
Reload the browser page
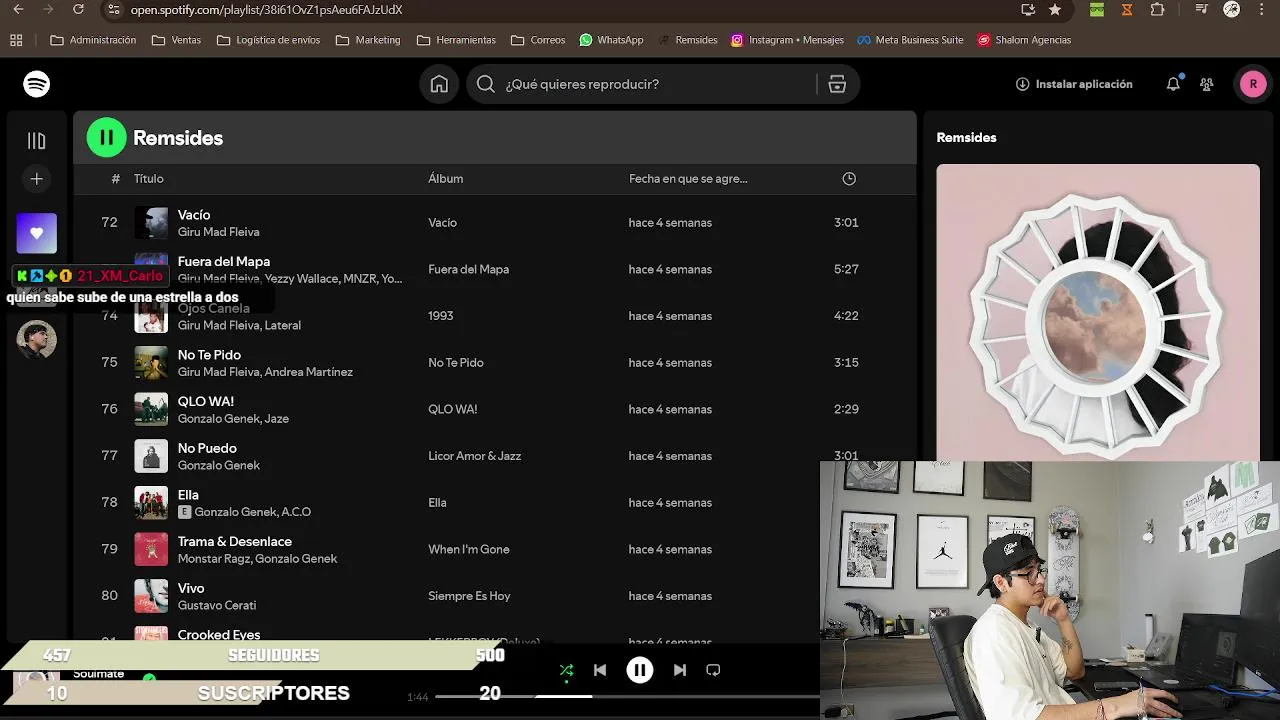pyautogui.click(x=79, y=10)
